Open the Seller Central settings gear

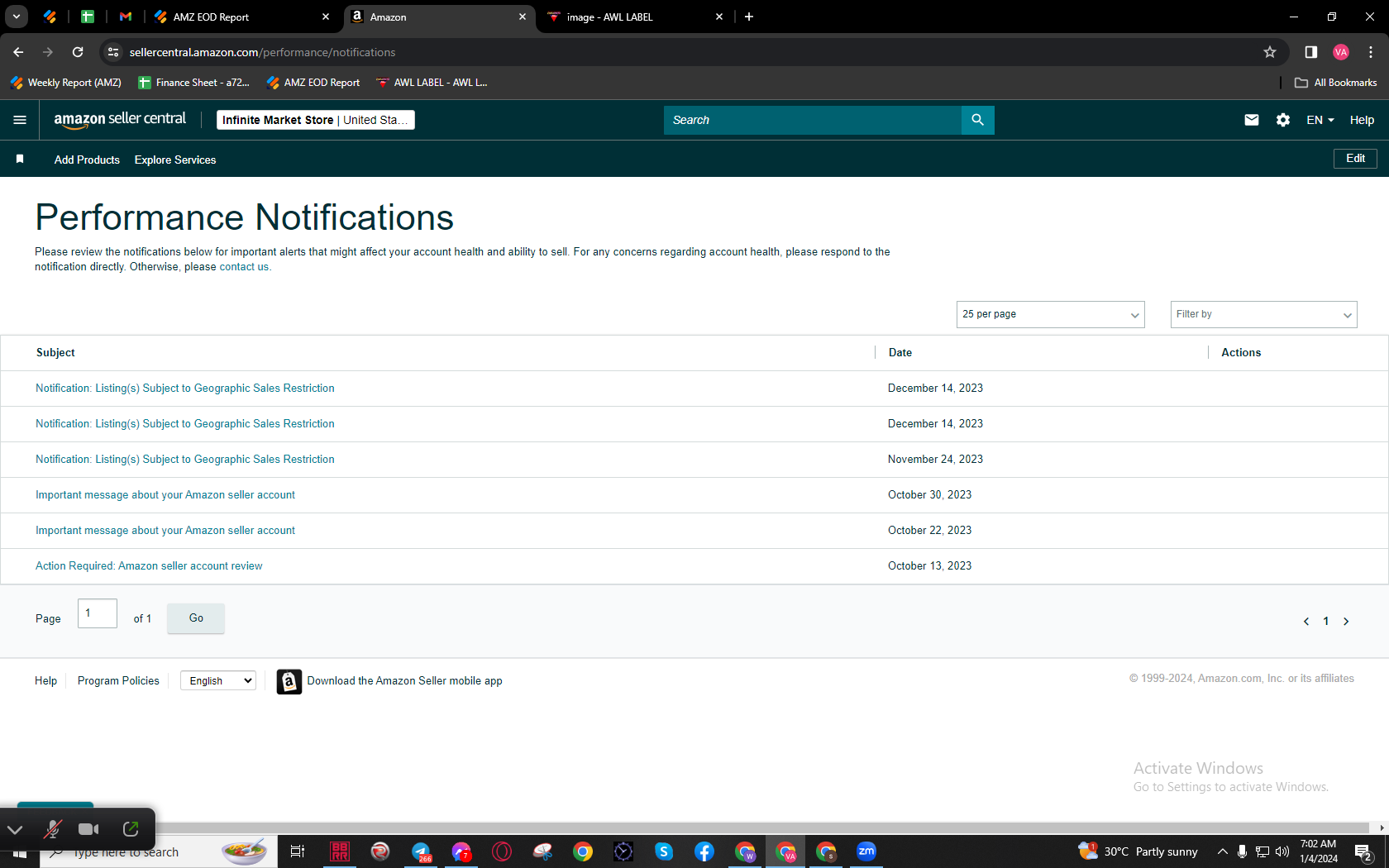point(1283,120)
